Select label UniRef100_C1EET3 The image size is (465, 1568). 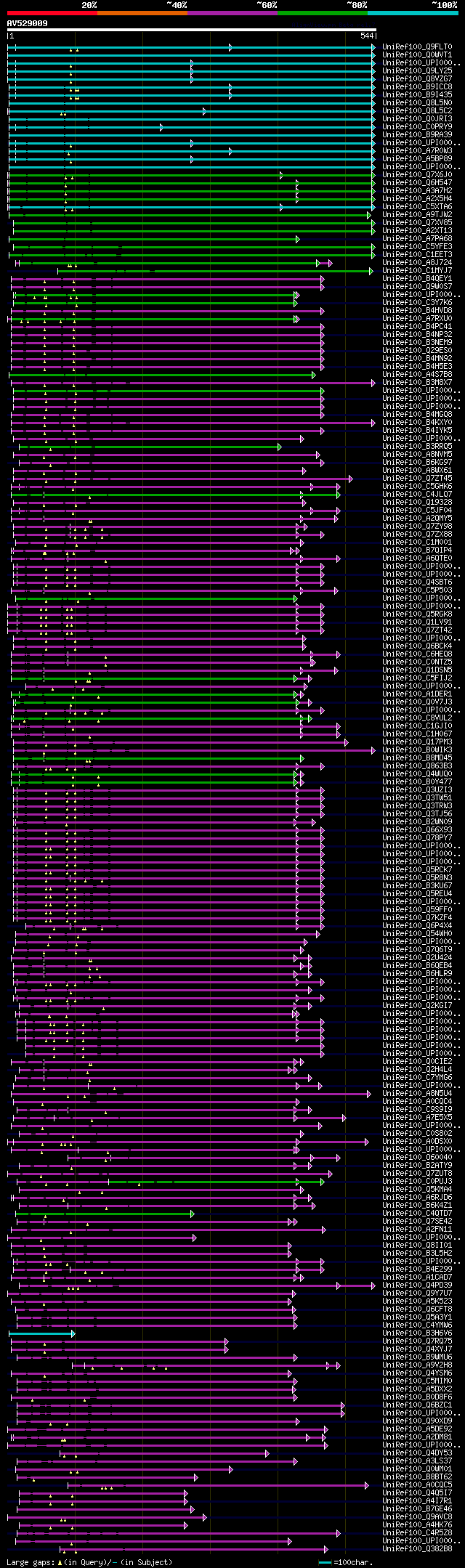pyautogui.click(x=417, y=255)
